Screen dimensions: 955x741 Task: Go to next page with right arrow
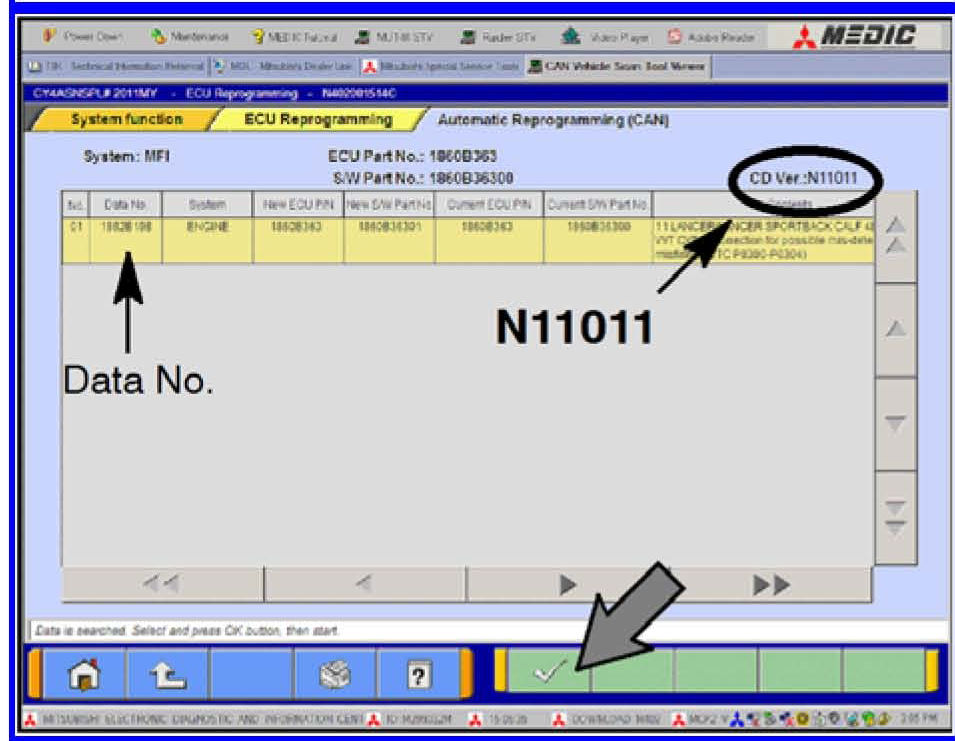(x=568, y=585)
